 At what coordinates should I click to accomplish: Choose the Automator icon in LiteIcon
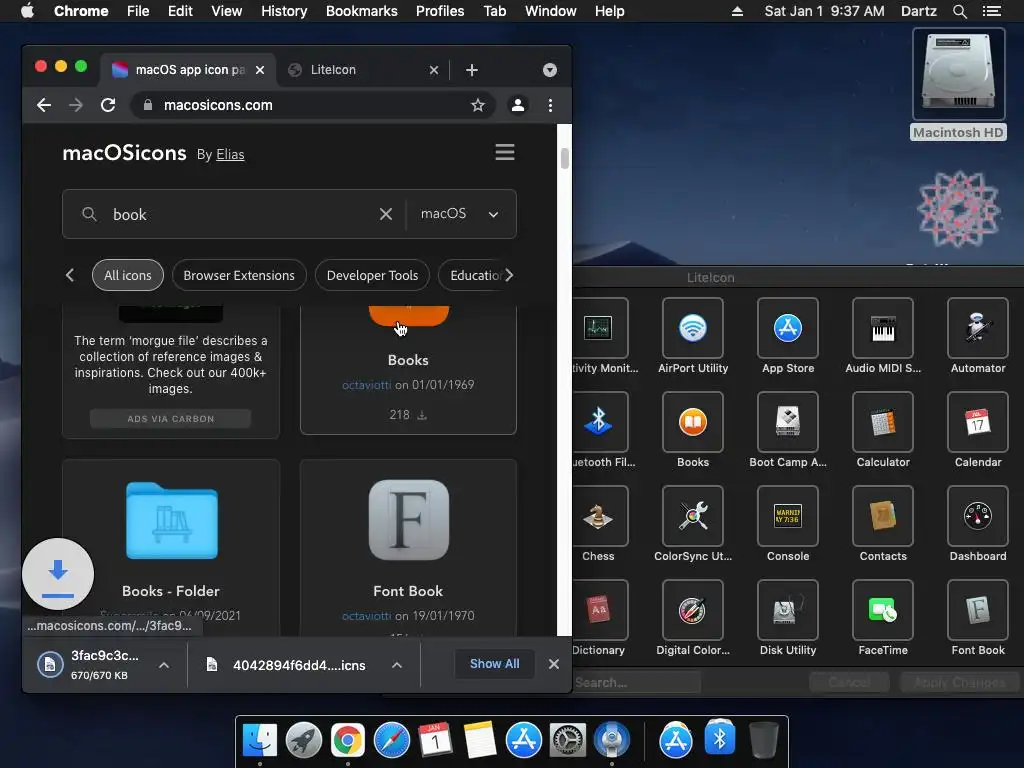tap(978, 328)
